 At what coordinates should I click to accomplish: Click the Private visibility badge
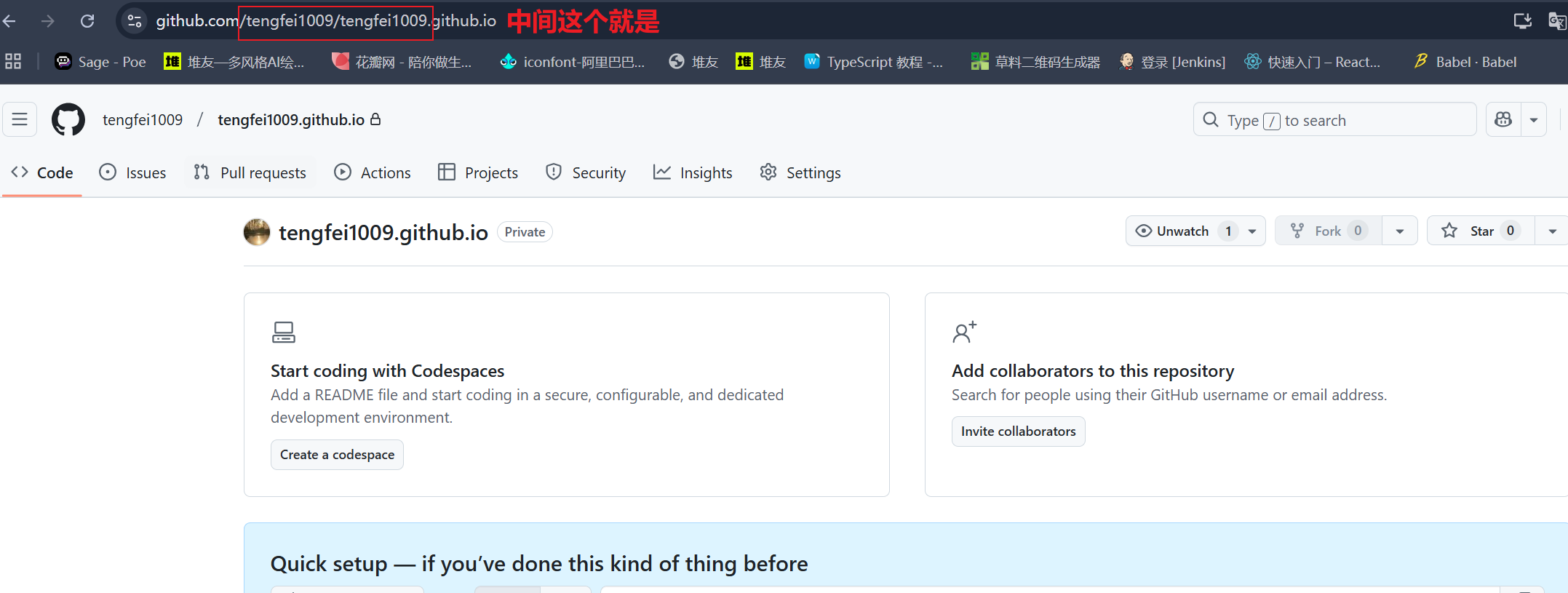click(525, 232)
